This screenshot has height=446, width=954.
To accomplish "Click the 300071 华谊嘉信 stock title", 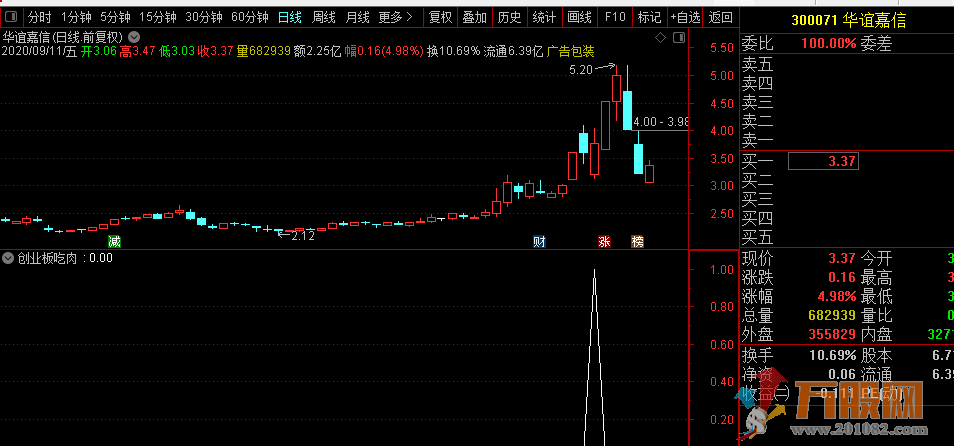I will pyautogui.click(x=849, y=21).
